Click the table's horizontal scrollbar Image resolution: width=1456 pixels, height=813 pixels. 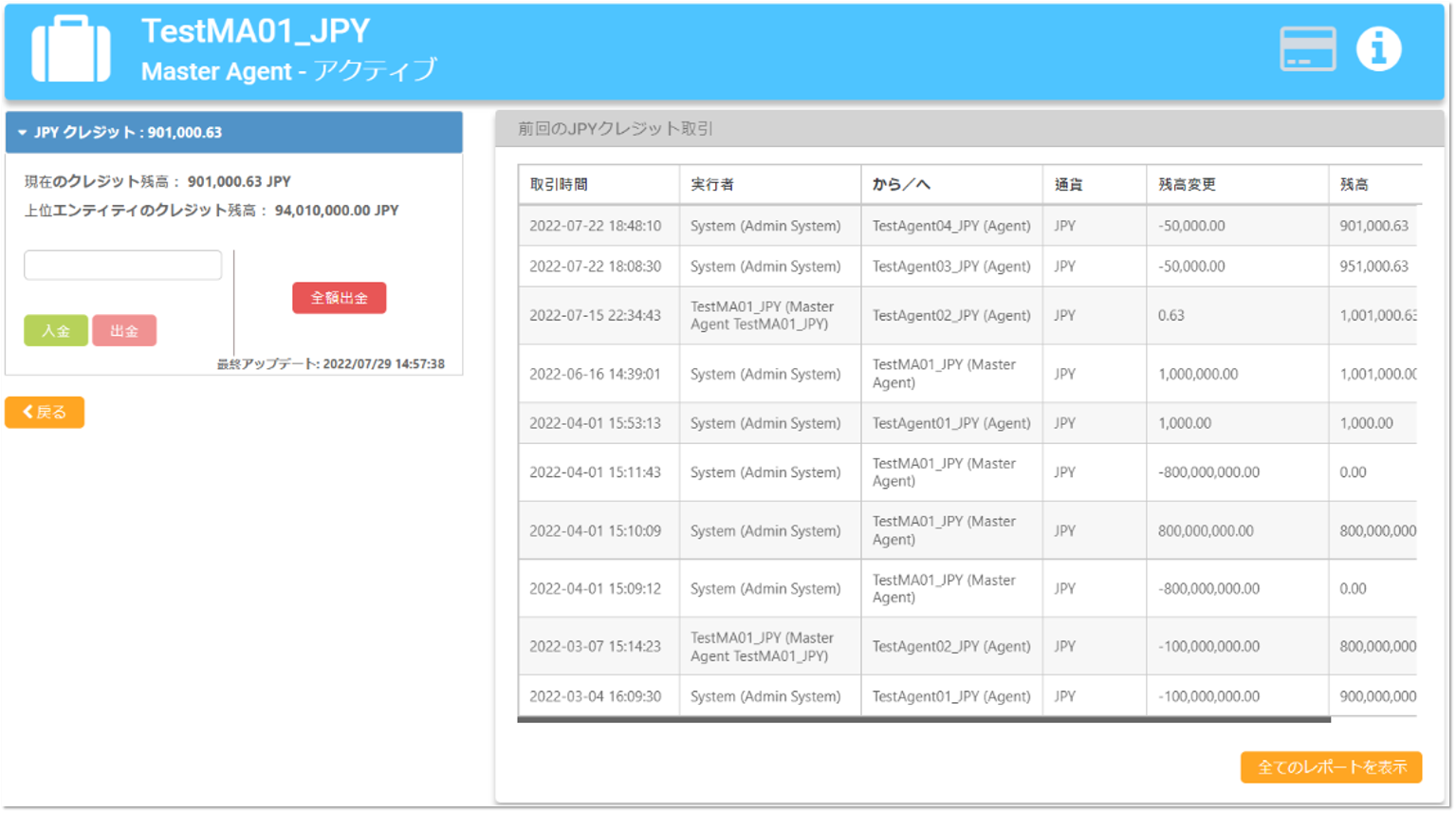pos(923,720)
